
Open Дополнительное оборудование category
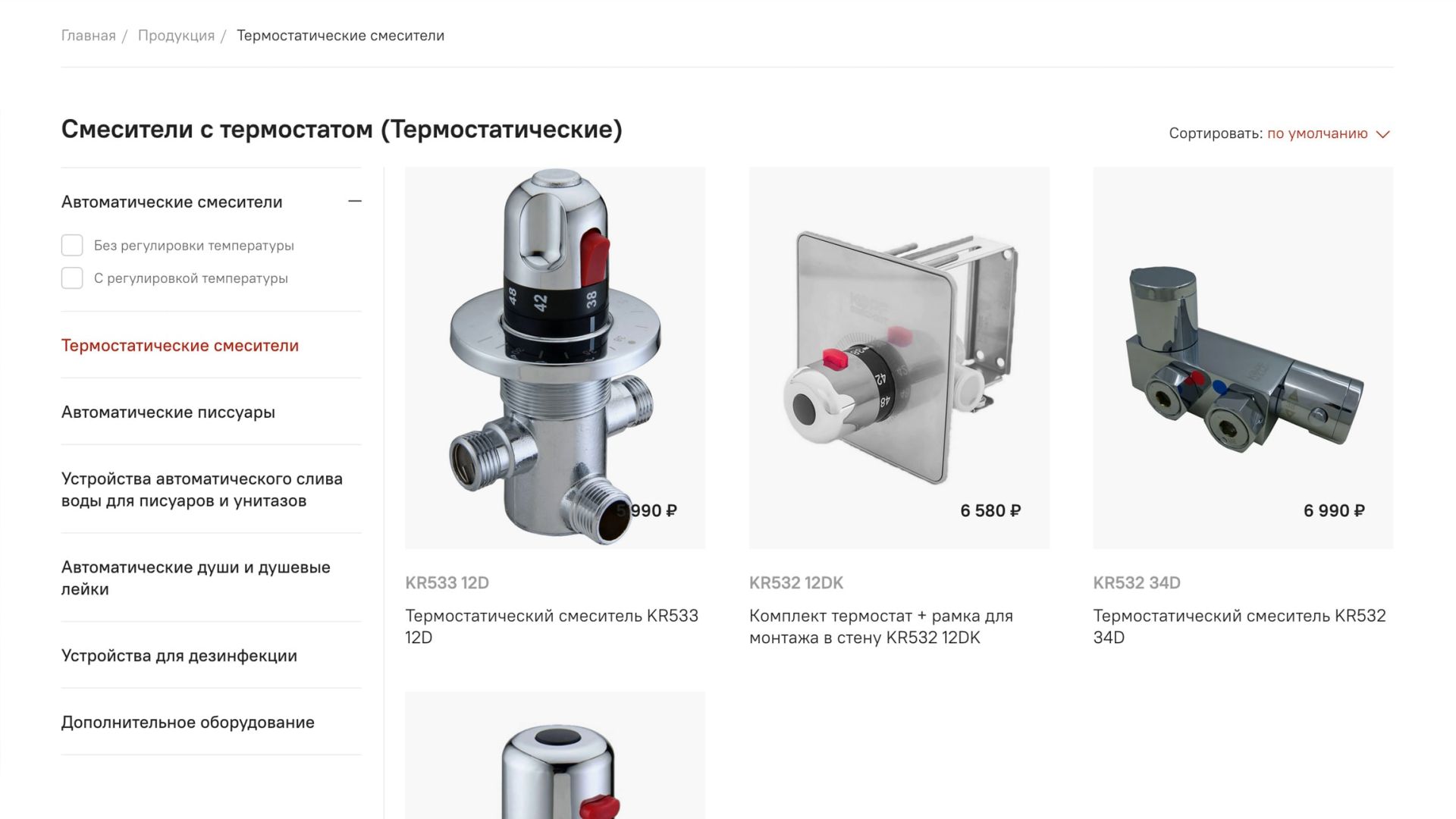pos(188,723)
